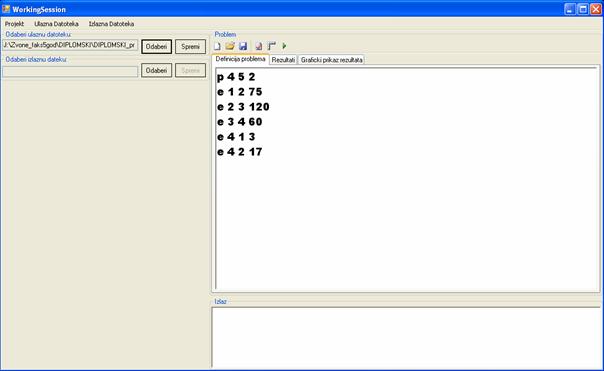Switch to the Rezultati tab
The width and height of the screenshot is (604, 371).
(283, 60)
